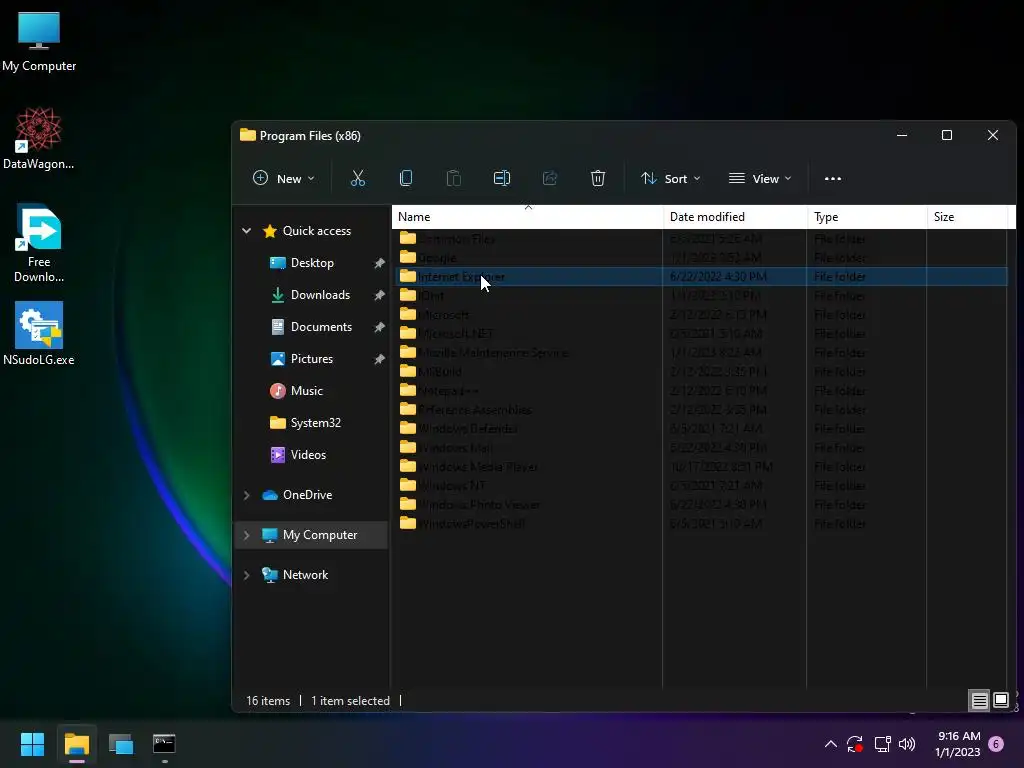1024x768 pixels.
Task: Select the Google folder row
Action: (700, 258)
